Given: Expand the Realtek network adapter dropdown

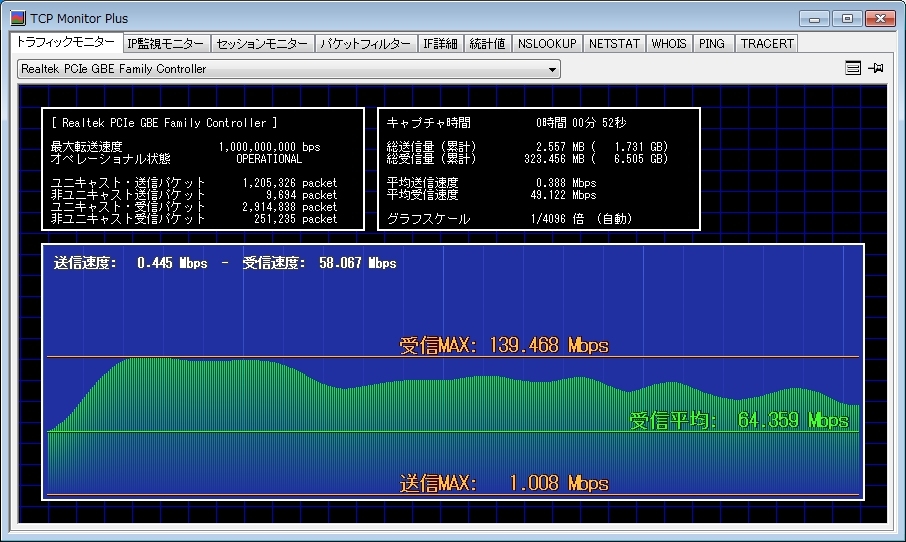Looking at the screenshot, I should [x=551, y=69].
